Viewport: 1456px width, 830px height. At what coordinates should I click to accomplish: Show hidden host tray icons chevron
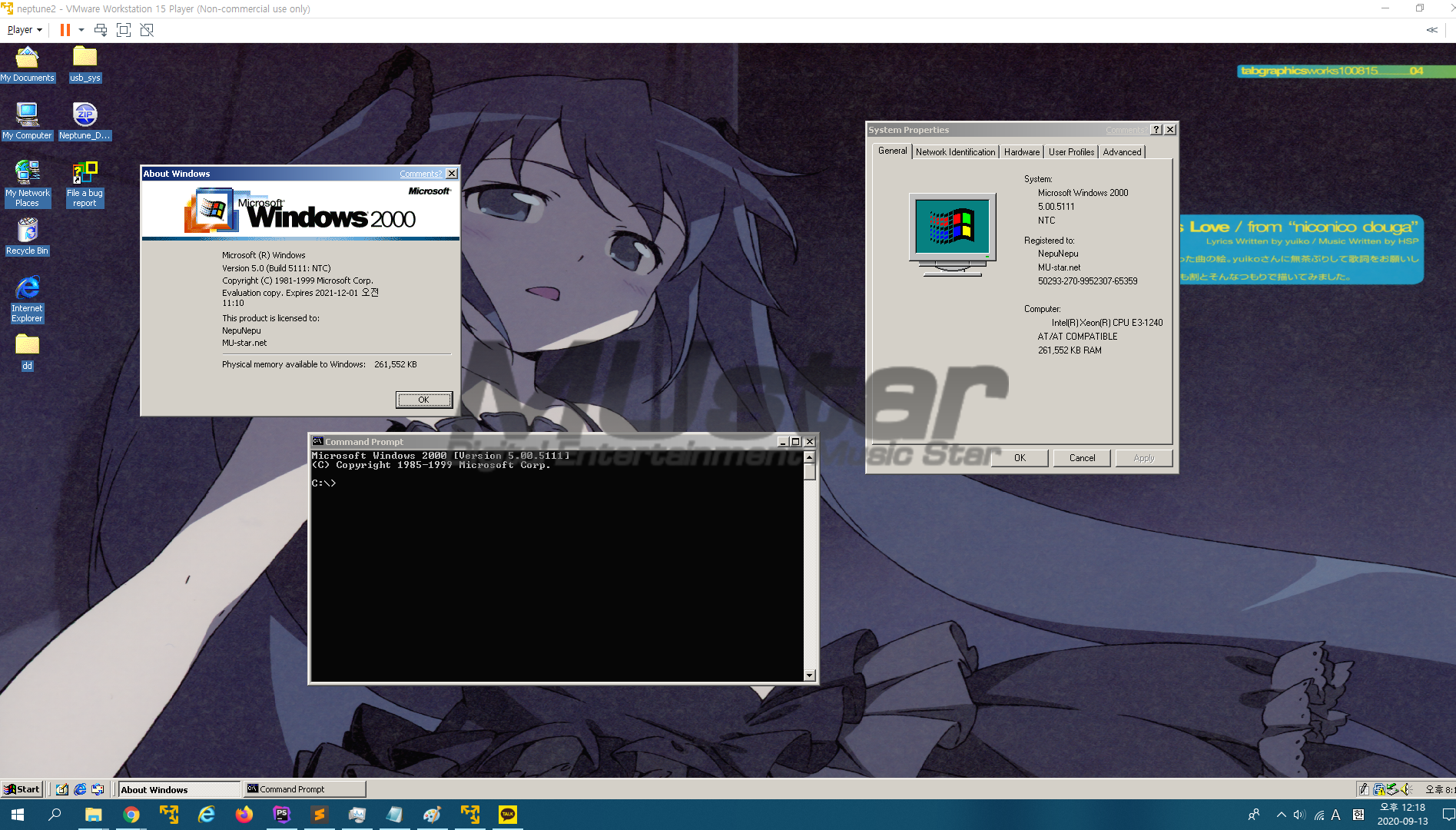coord(1281,815)
